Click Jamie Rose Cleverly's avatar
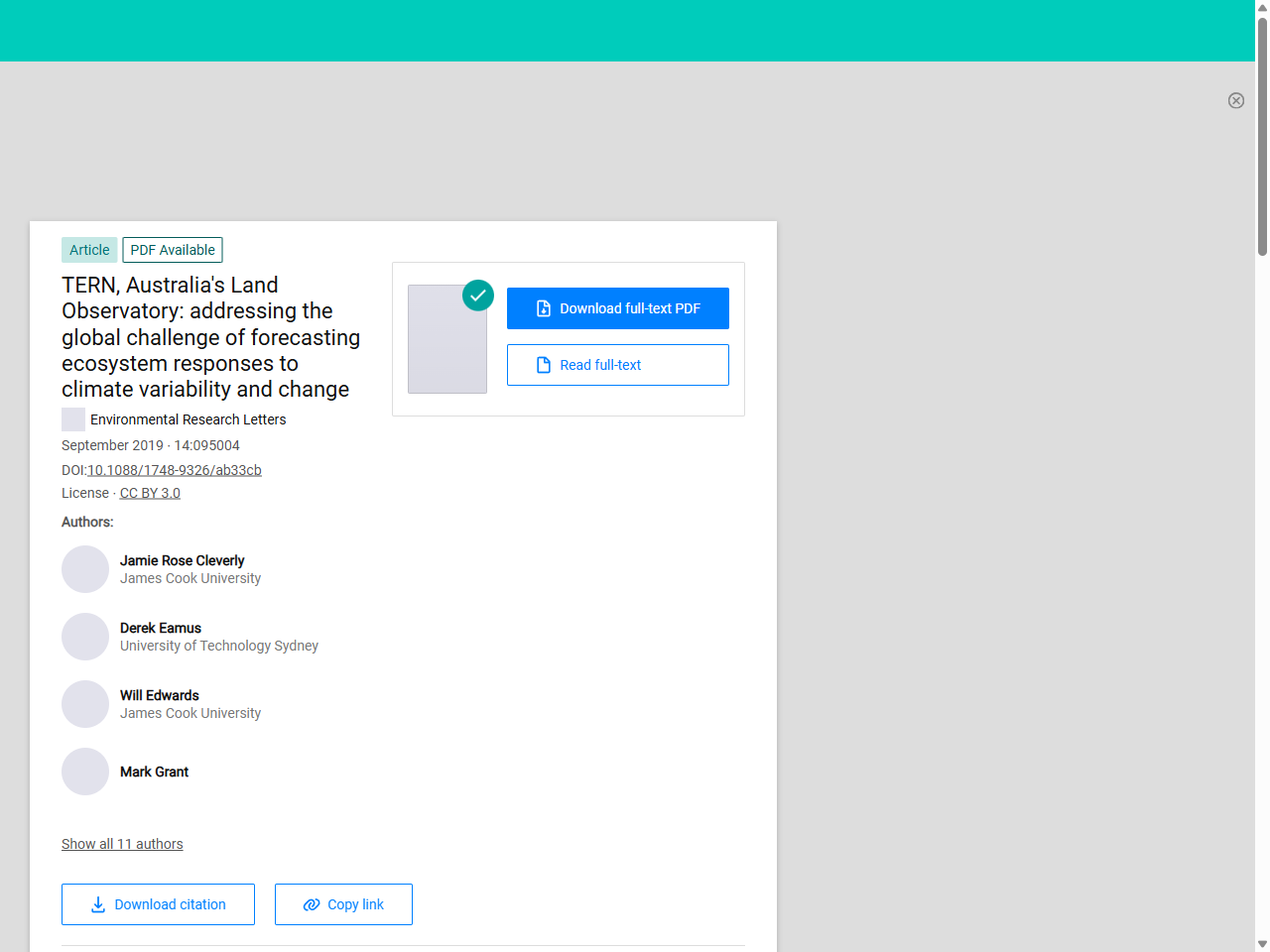 [85, 569]
